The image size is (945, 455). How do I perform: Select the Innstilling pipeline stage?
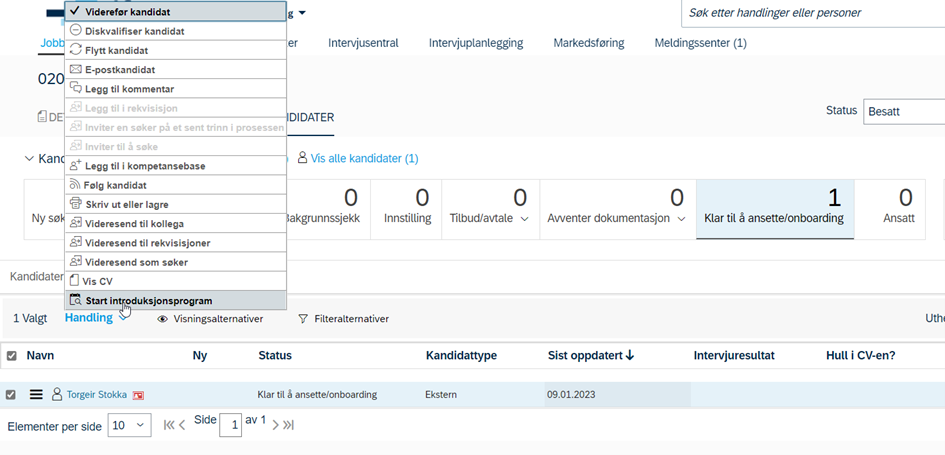point(407,209)
